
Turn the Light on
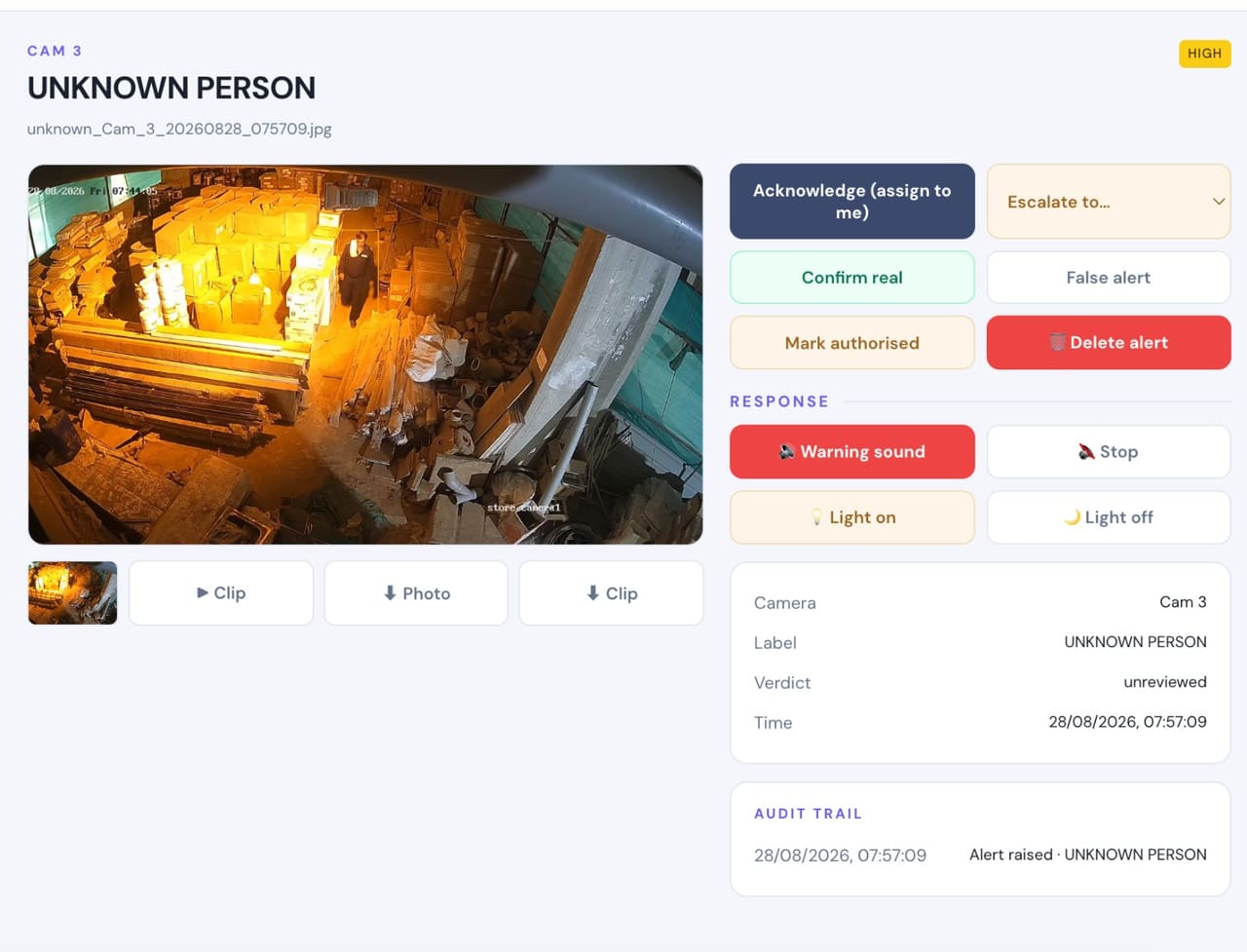point(852,517)
